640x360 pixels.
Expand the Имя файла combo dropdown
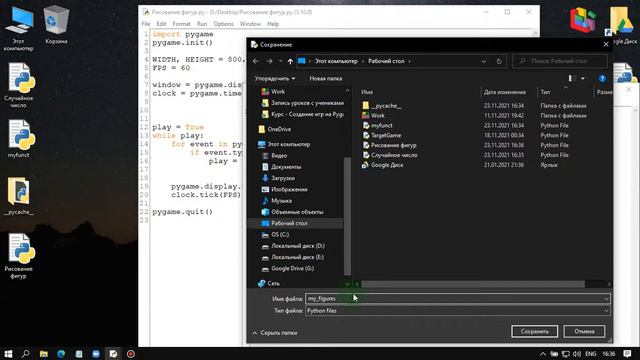point(606,299)
